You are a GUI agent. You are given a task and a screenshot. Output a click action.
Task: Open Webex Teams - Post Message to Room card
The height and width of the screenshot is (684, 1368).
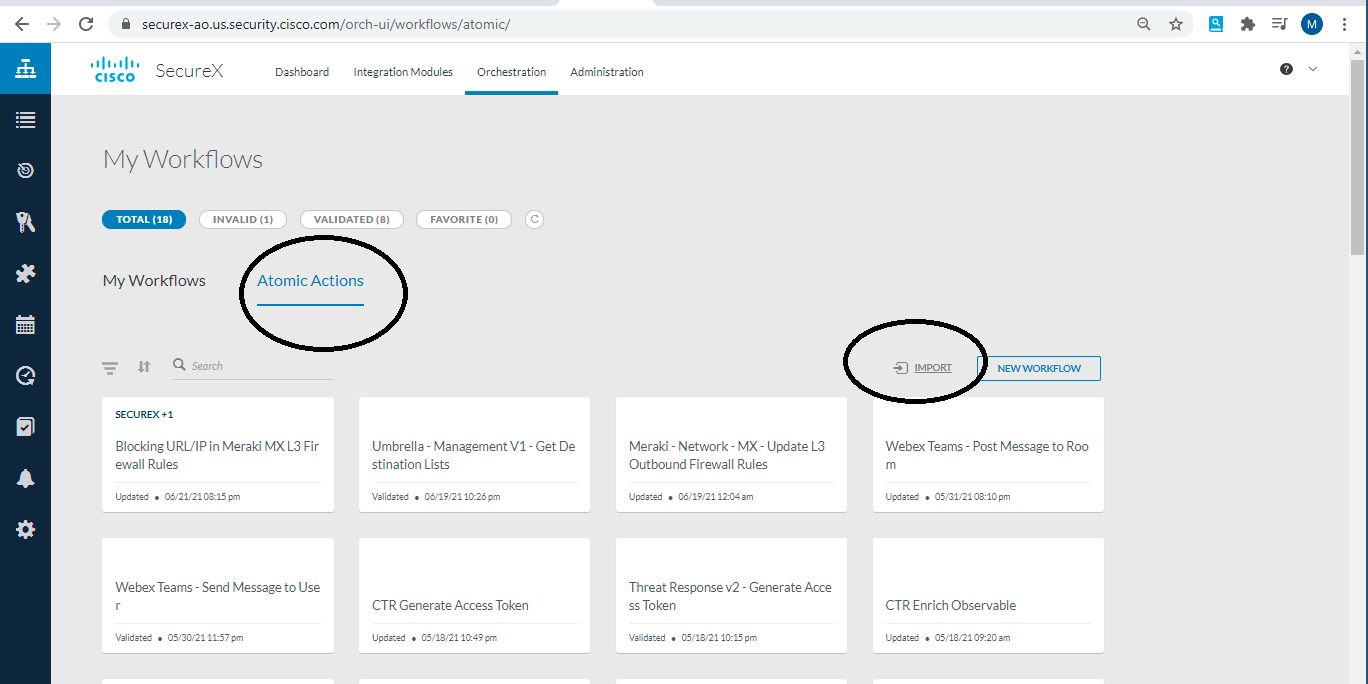[x=988, y=455]
